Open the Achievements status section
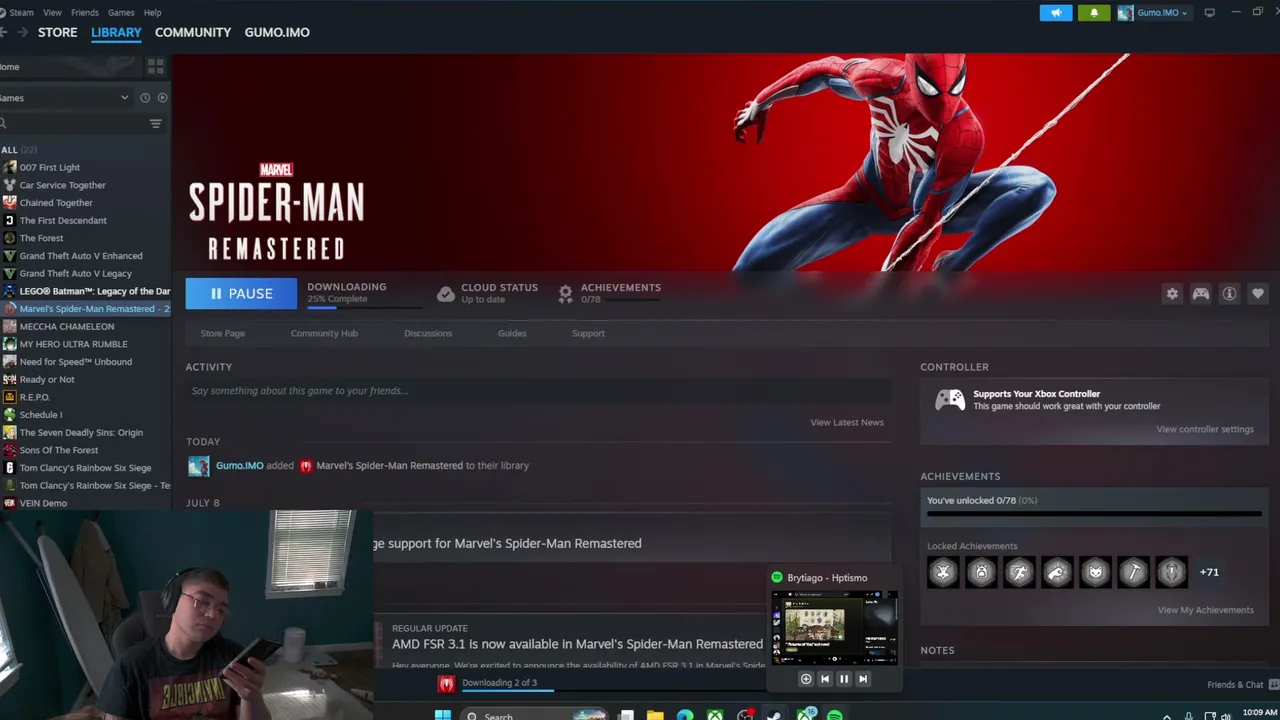 (610, 292)
